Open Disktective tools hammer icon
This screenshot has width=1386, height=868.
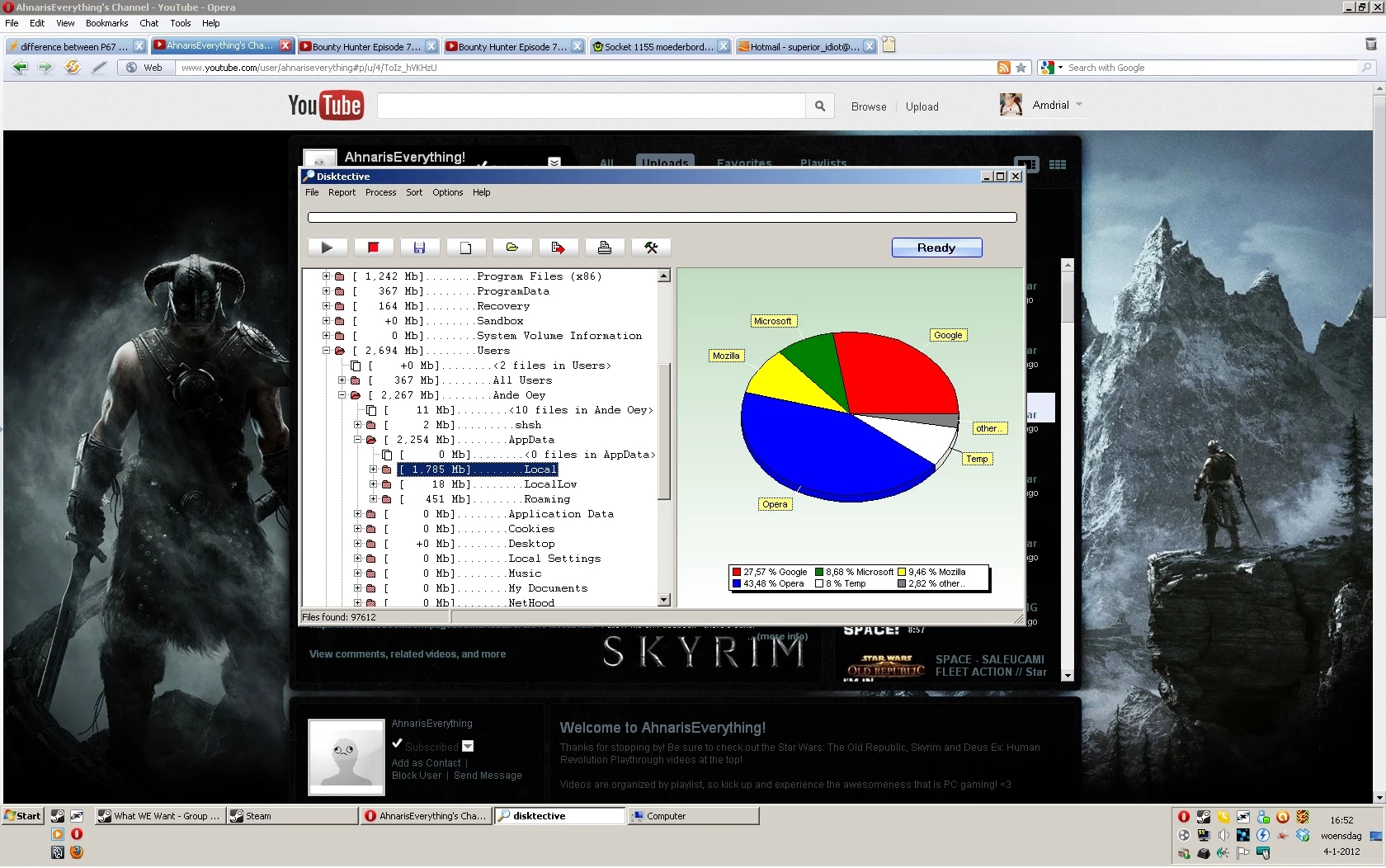tap(651, 248)
